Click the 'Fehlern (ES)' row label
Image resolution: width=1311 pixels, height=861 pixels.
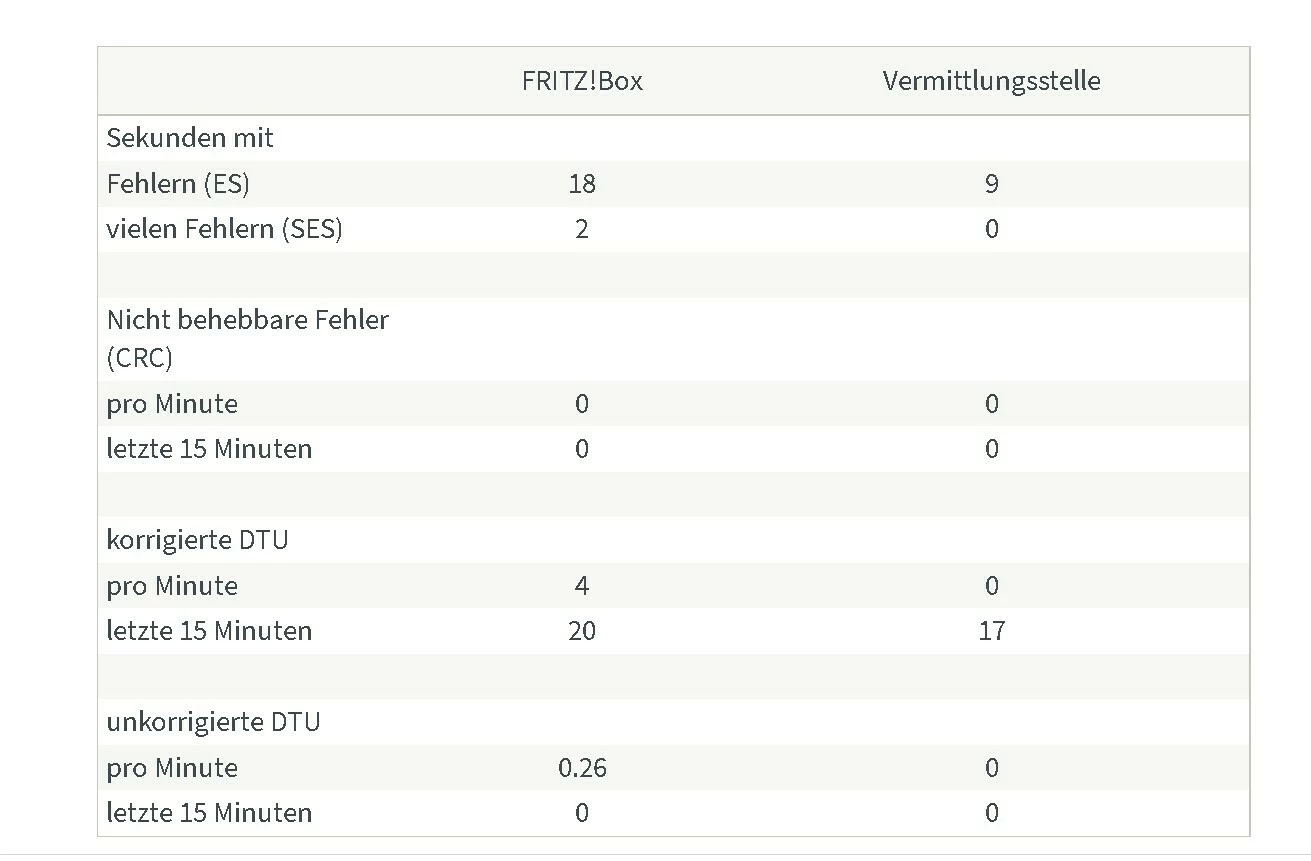click(178, 184)
